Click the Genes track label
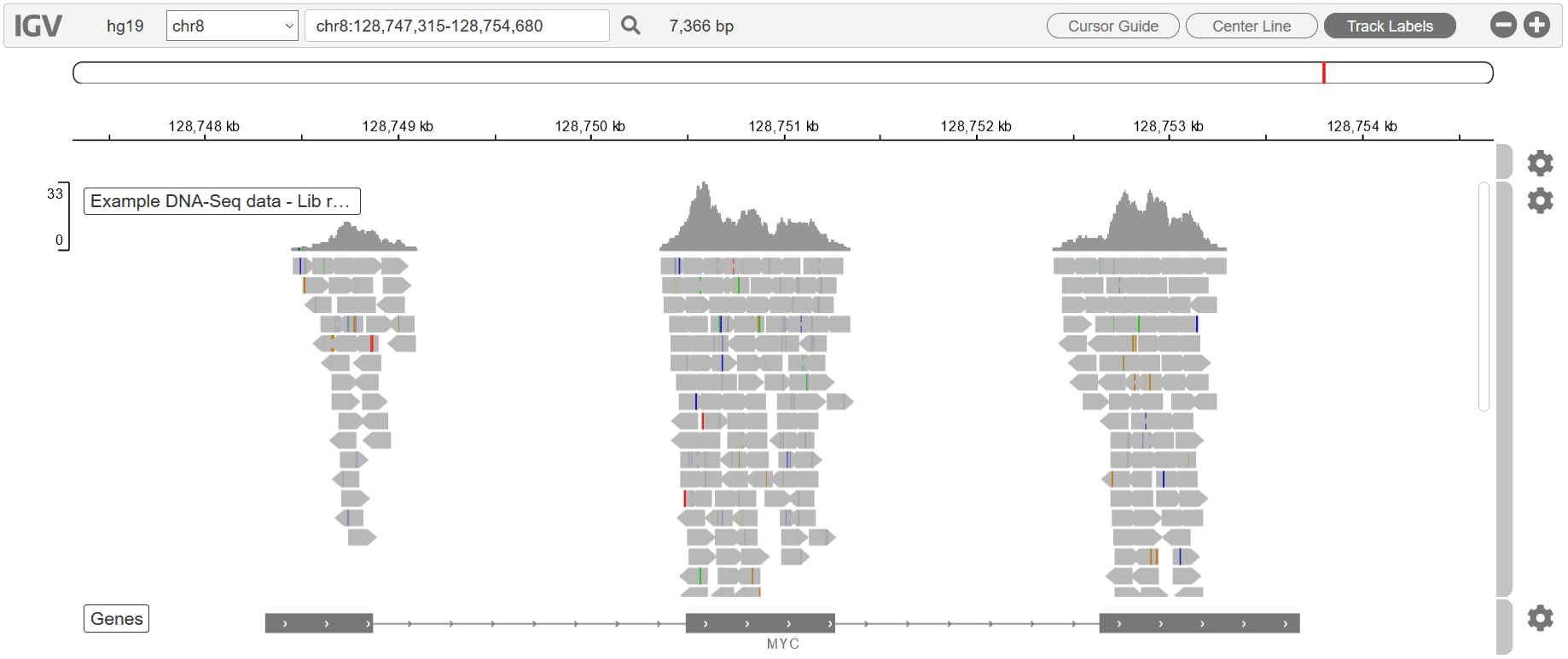 tap(116, 619)
